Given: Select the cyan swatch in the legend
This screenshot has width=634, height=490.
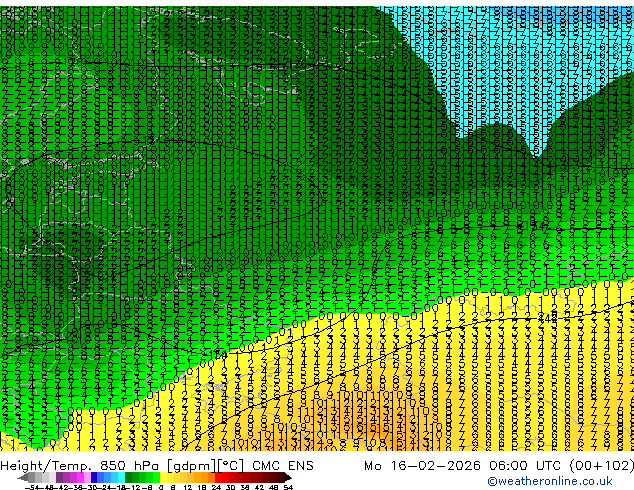Looking at the screenshot, I should [122, 477].
